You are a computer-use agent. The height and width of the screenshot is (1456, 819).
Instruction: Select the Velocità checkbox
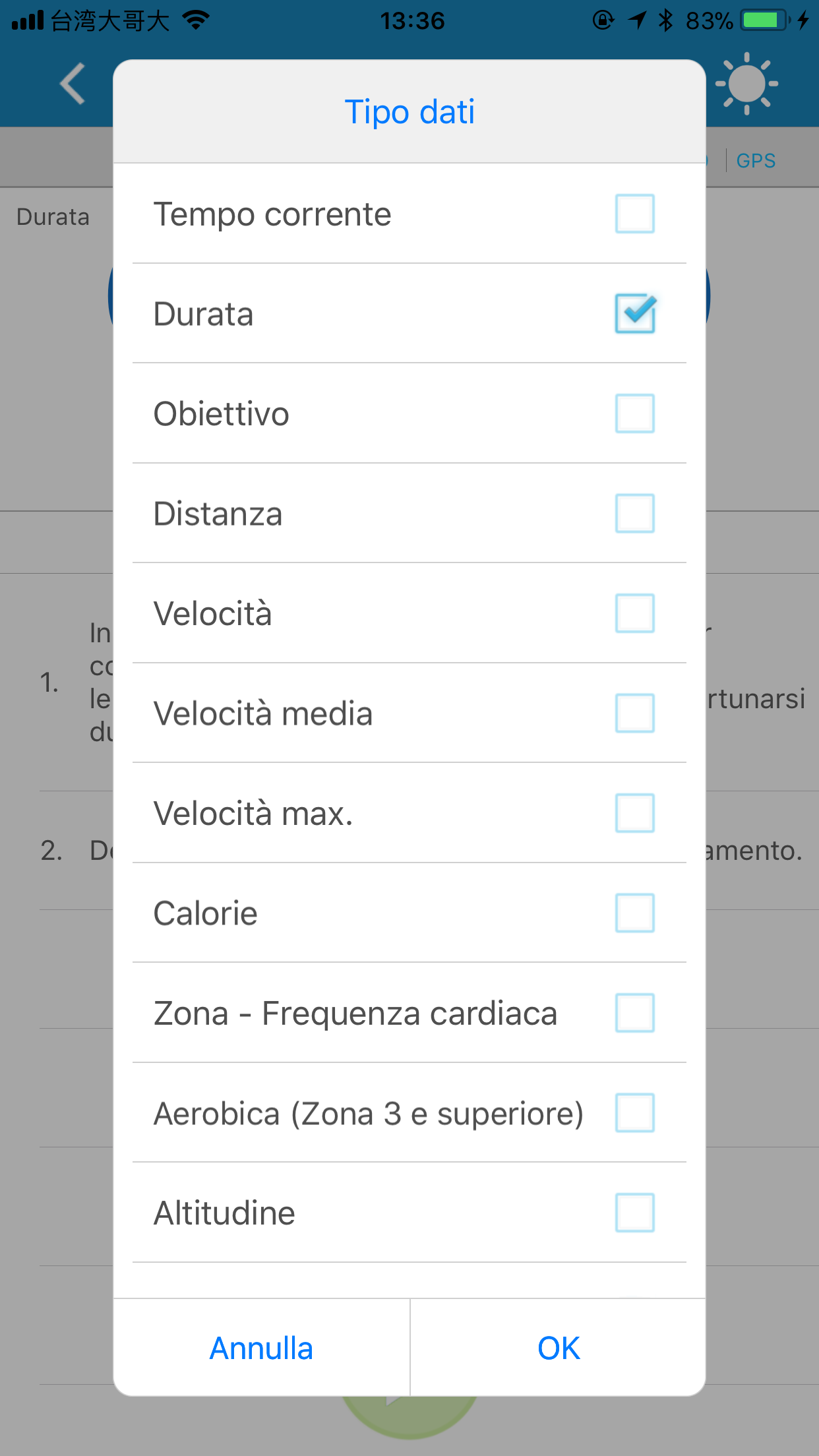coord(634,613)
